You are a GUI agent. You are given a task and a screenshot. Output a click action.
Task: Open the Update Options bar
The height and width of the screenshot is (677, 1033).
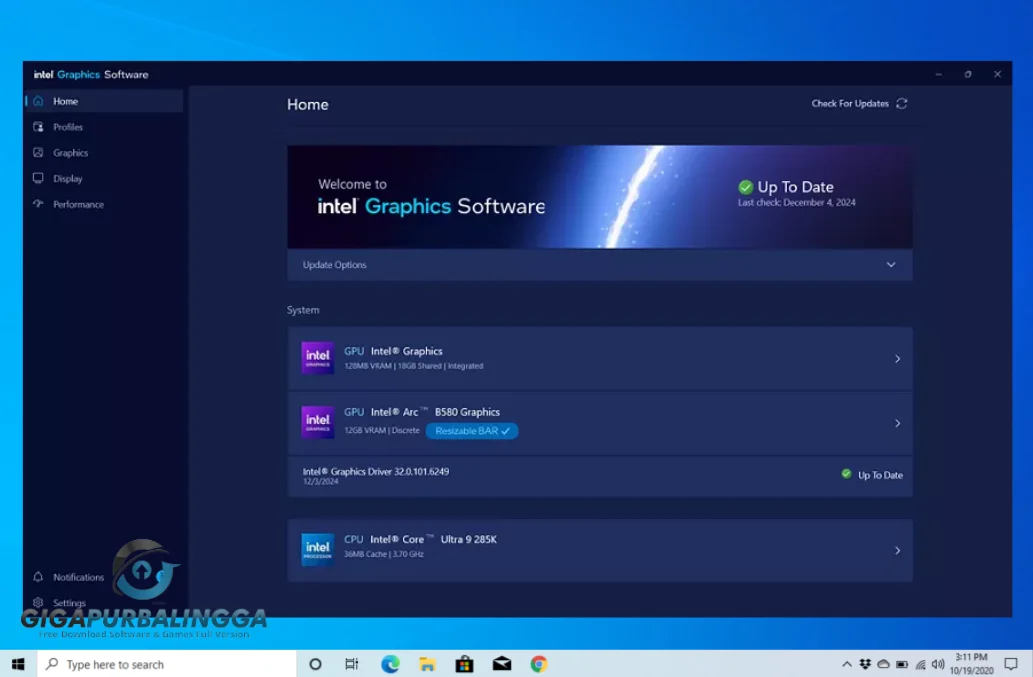coord(600,264)
